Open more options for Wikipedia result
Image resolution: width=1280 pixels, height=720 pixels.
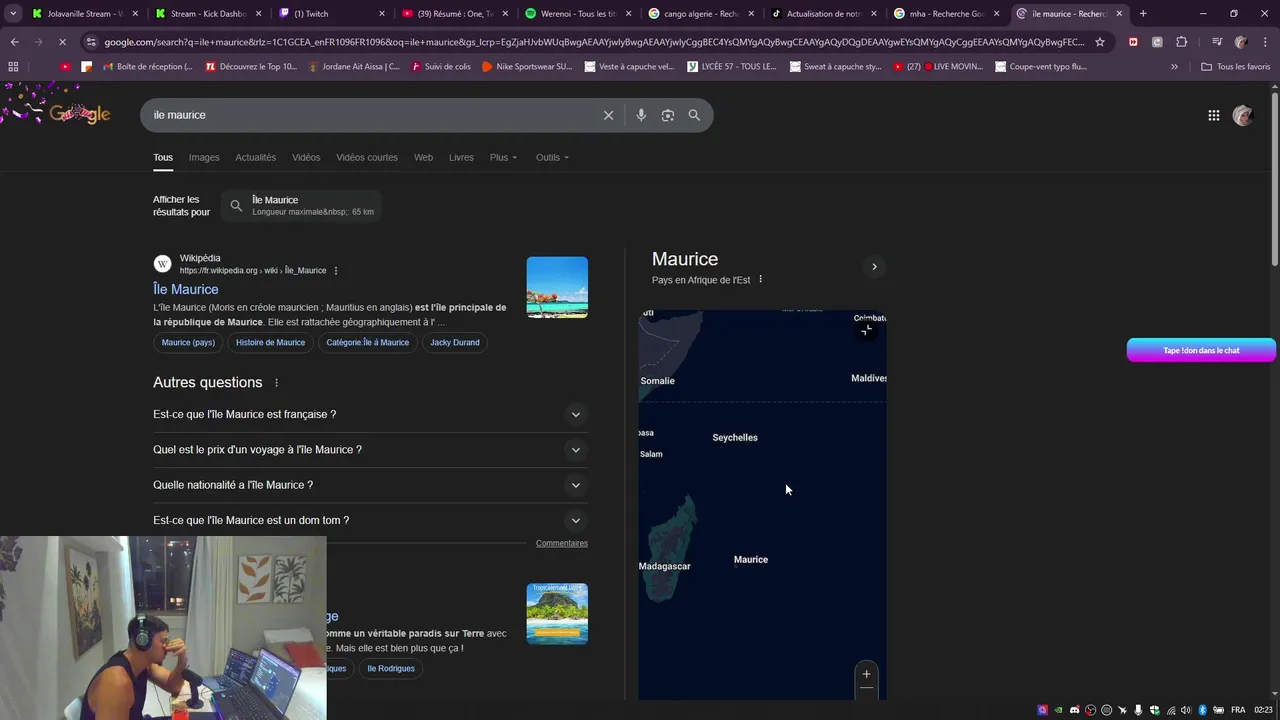[336, 271]
